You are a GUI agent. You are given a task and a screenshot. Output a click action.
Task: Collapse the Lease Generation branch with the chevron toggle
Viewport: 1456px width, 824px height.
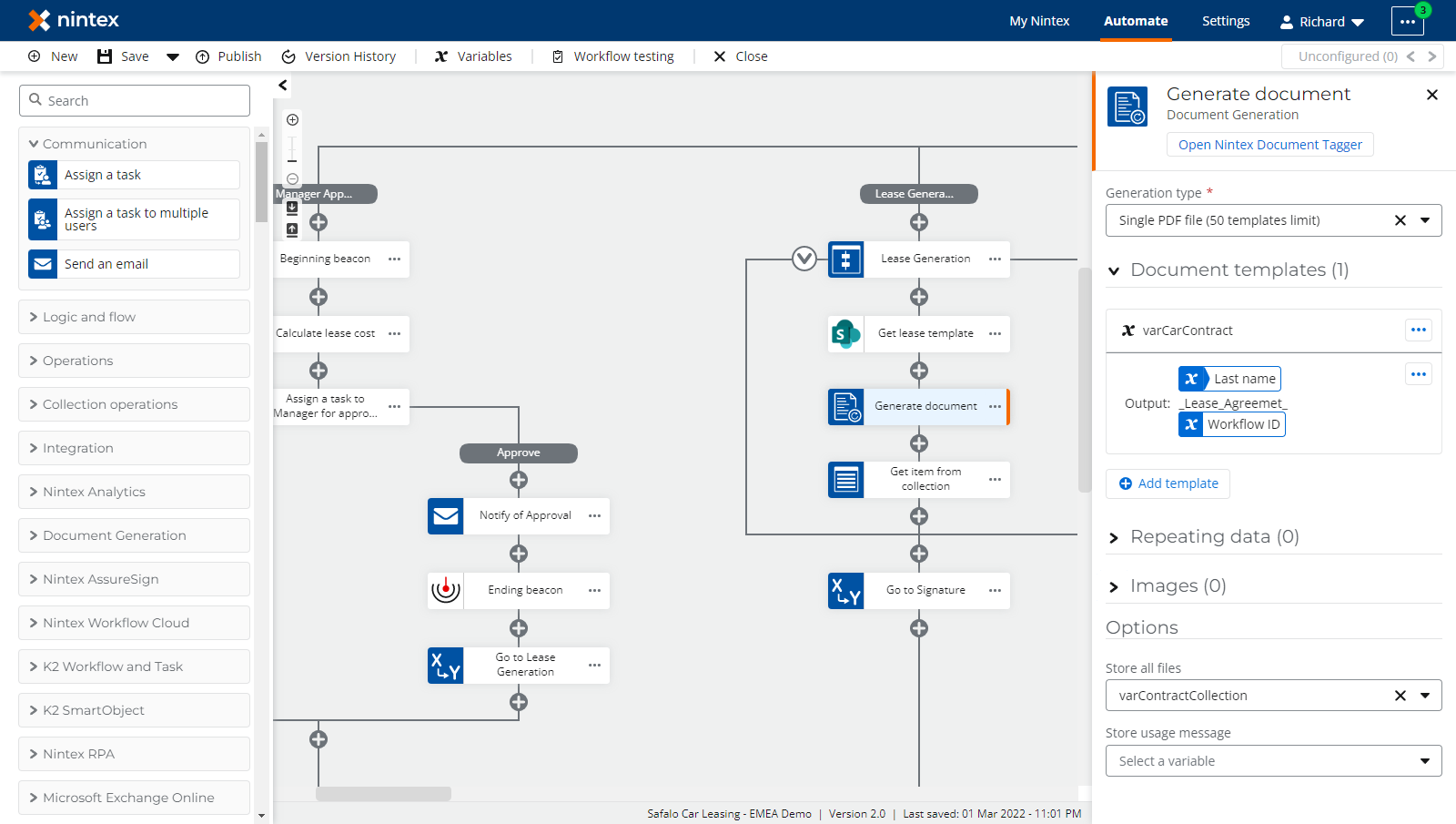[x=804, y=259]
